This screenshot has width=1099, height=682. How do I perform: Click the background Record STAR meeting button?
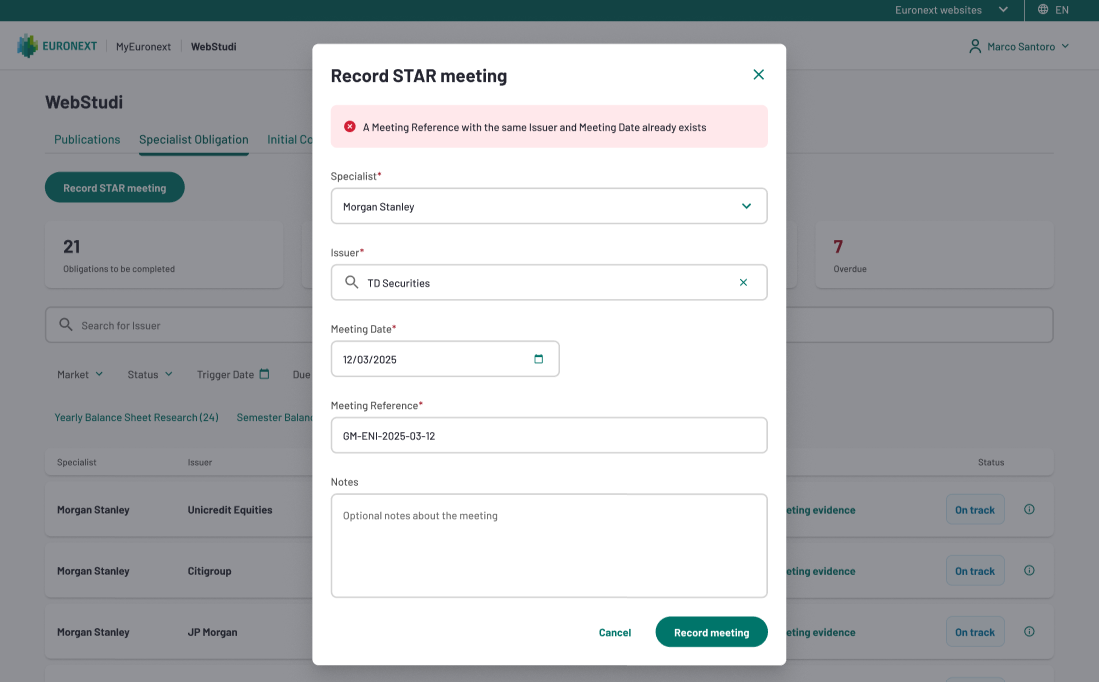coord(115,188)
